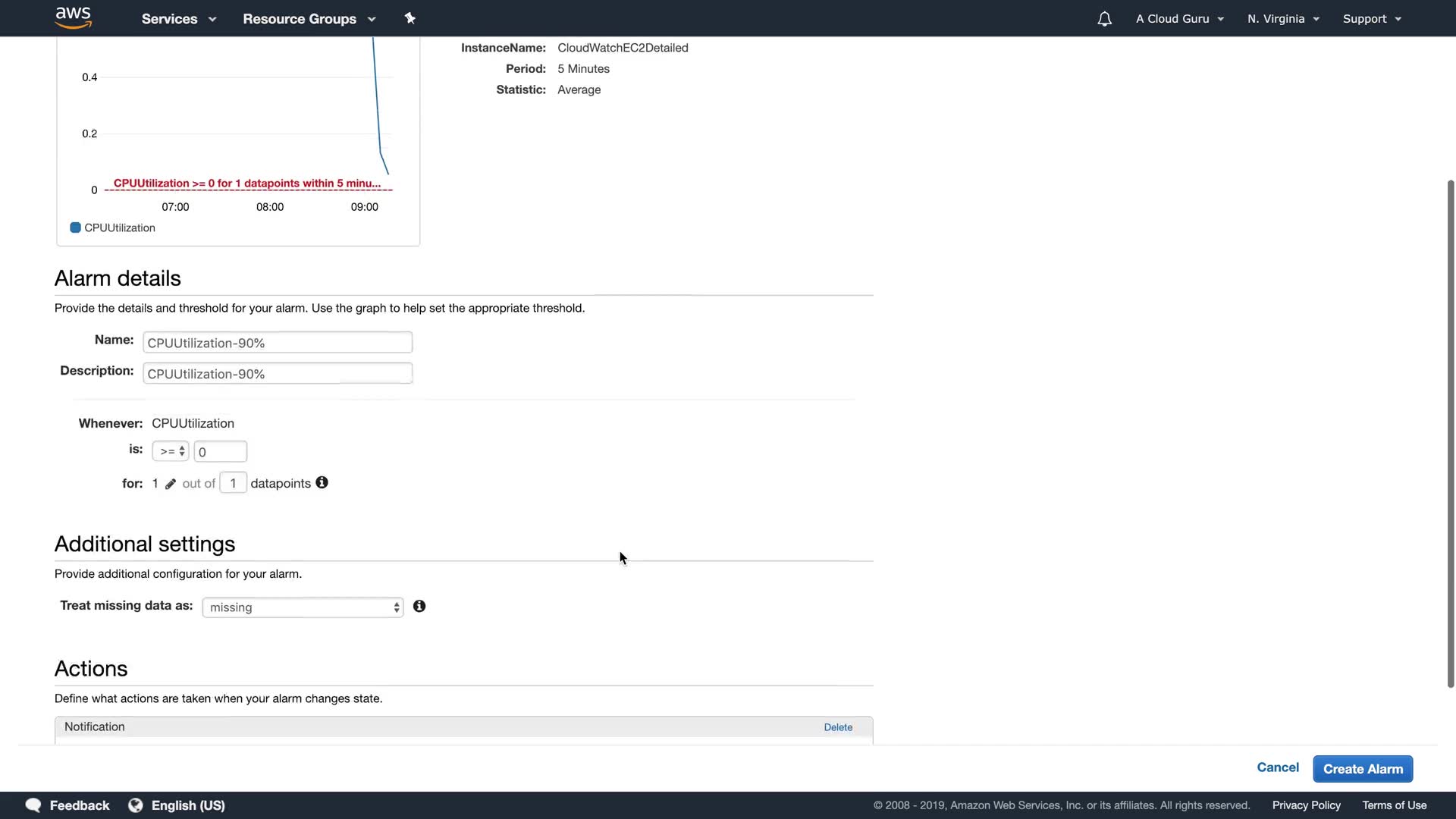Delete the Notification action
1456x819 pixels.
pos(838,727)
